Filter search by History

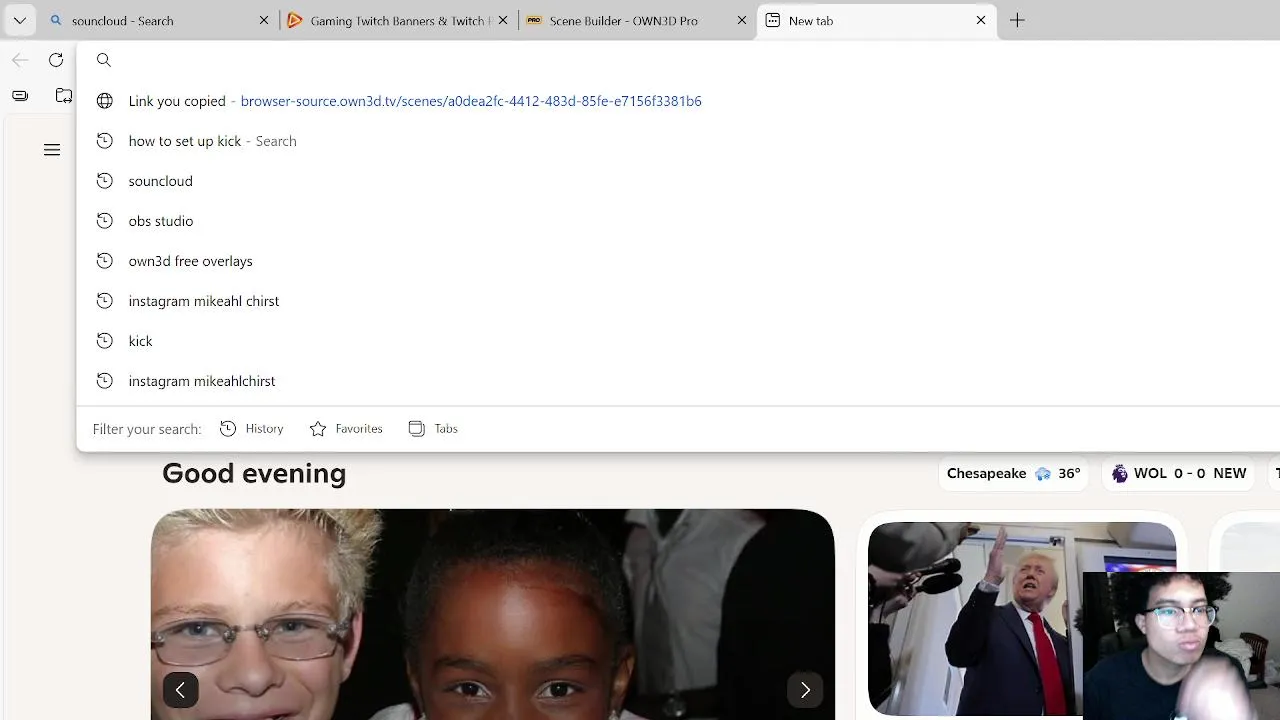(x=252, y=428)
